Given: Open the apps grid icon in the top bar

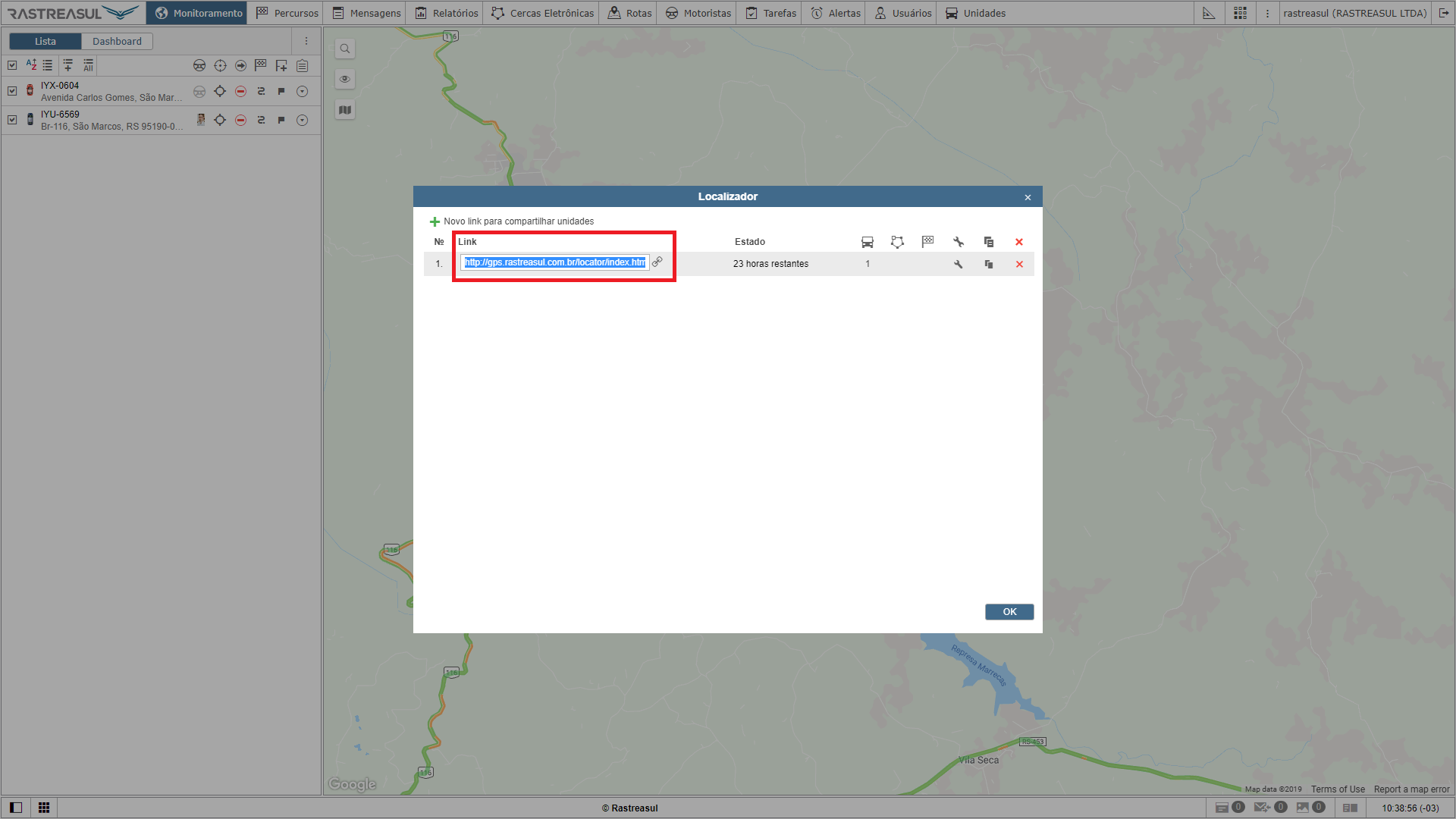Looking at the screenshot, I should pyautogui.click(x=1240, y=13).
